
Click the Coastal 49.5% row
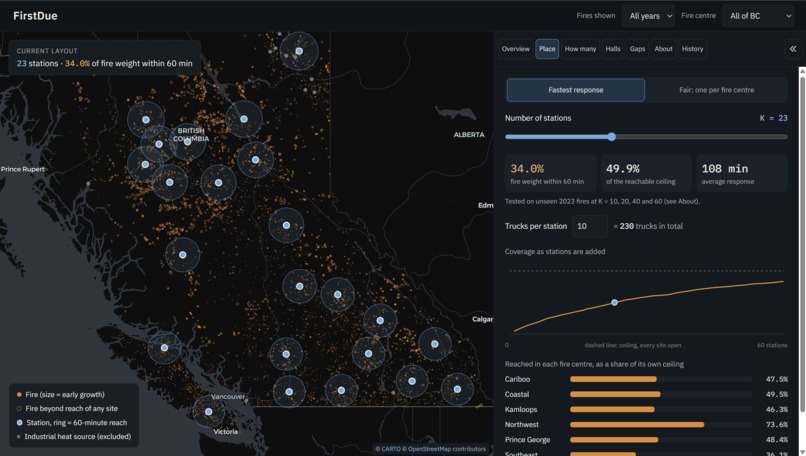click(x=646, y=394)
